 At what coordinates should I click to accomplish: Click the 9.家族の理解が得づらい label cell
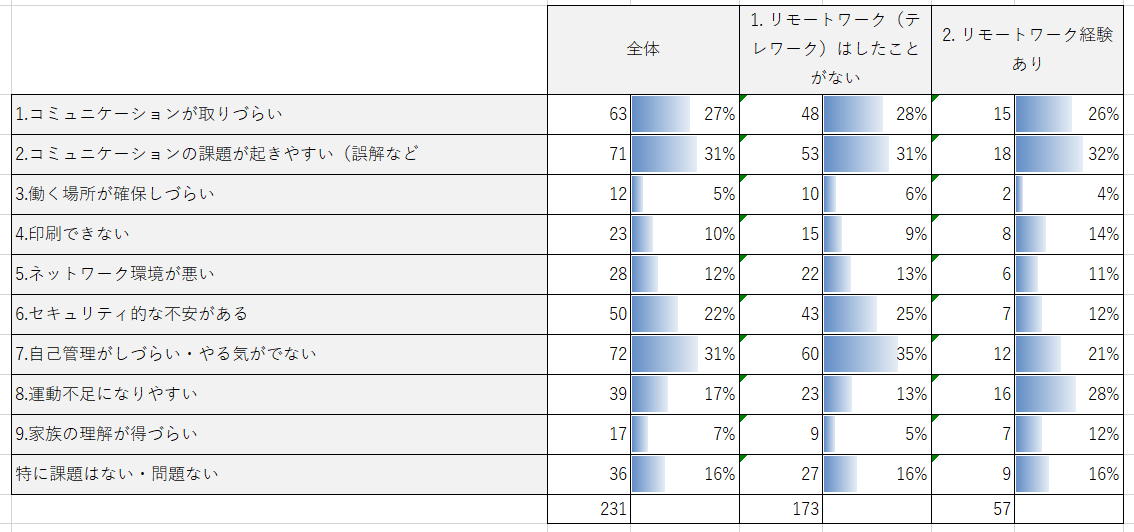279,434
